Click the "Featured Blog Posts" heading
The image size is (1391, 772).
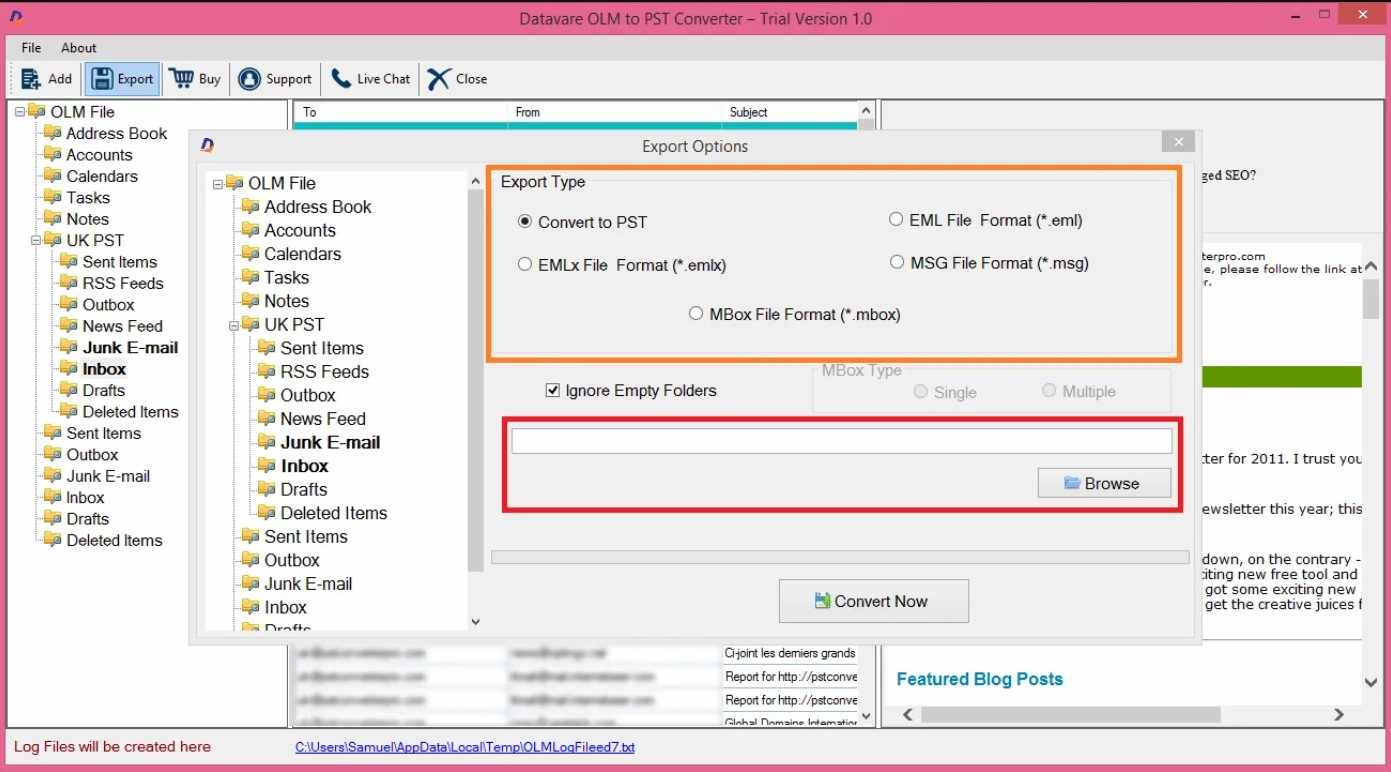[x=979, y=679]
